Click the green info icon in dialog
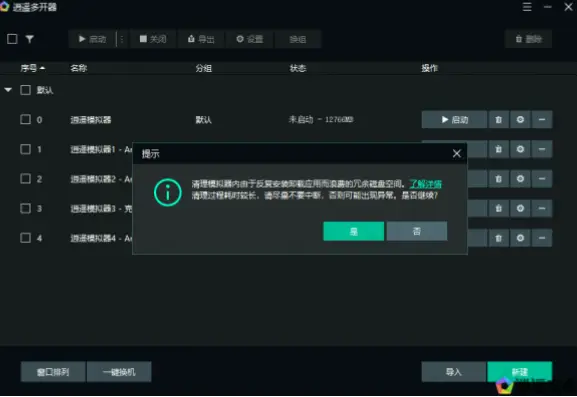The image size is (577, 397). click(168, 192)
